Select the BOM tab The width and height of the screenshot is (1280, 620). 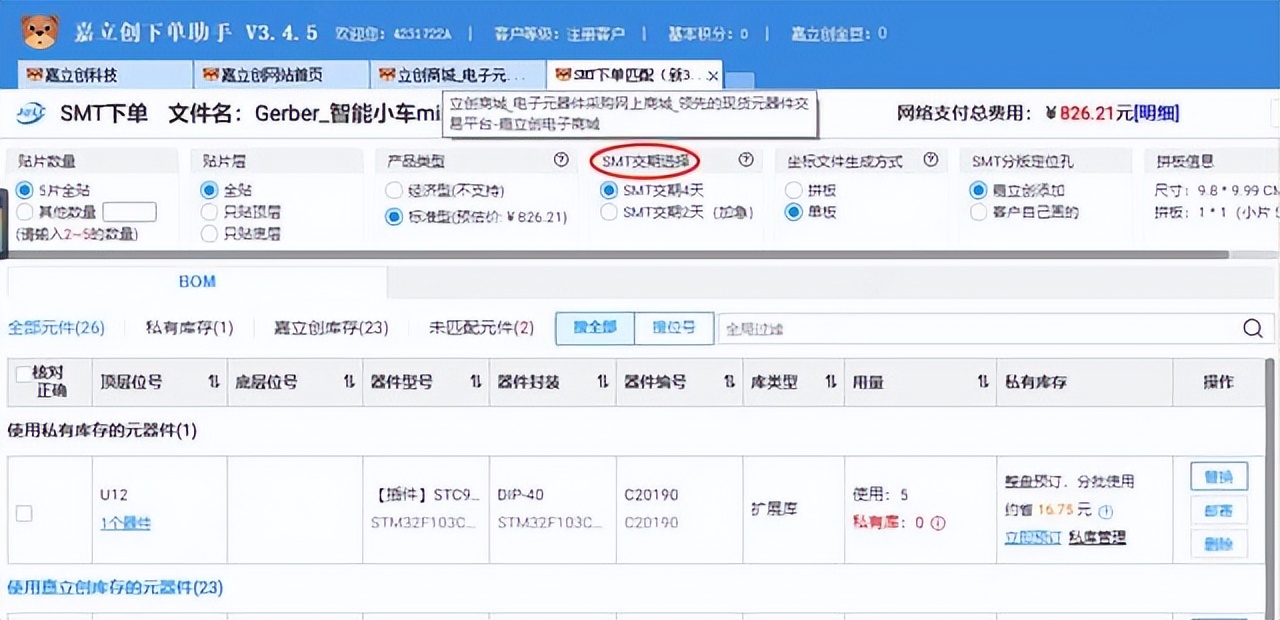click(196, 282)
